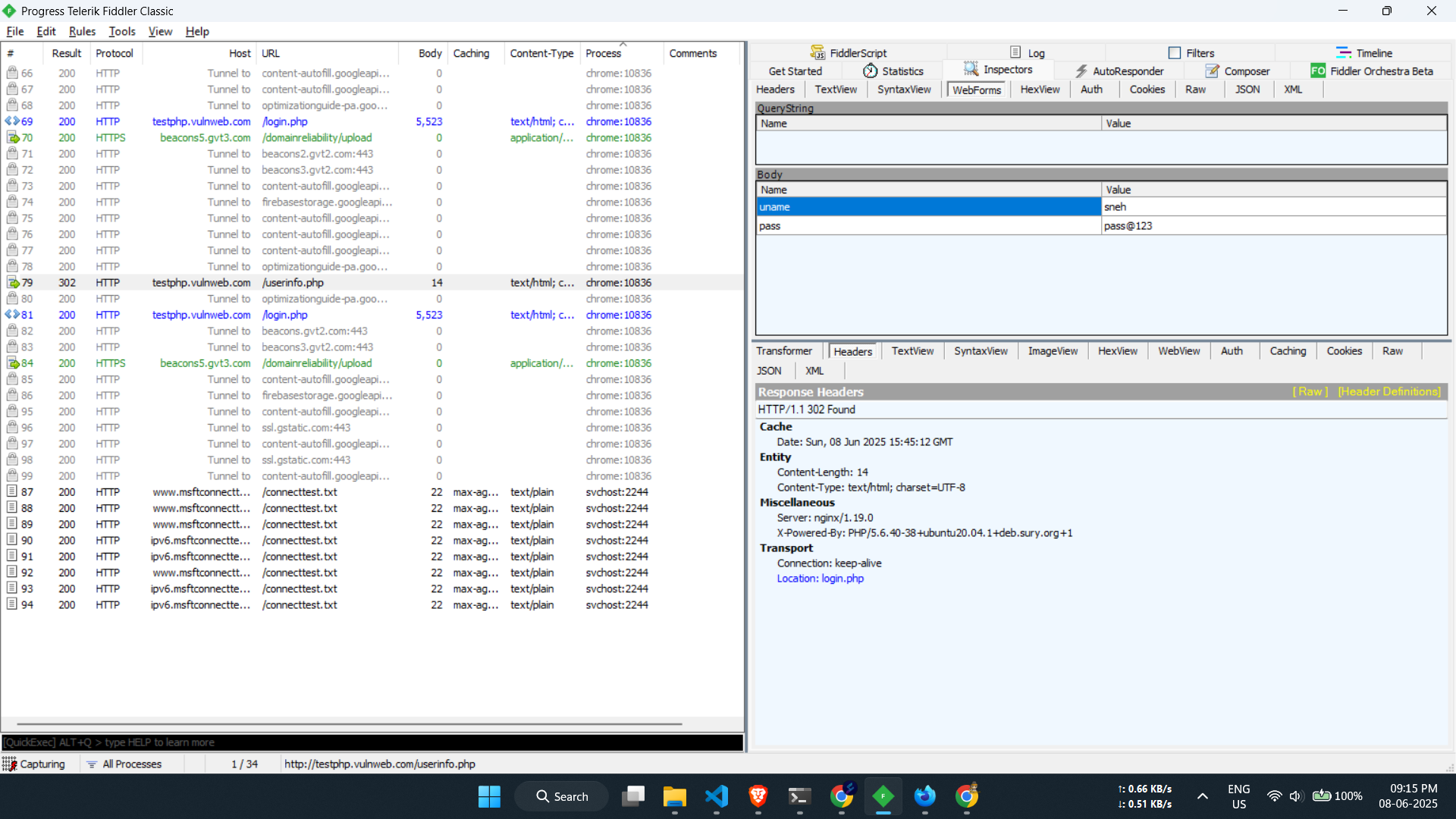Image resolution: width=1456 pixels, height=819 pixels.
Task: Open the View menu
Action: 160,31
